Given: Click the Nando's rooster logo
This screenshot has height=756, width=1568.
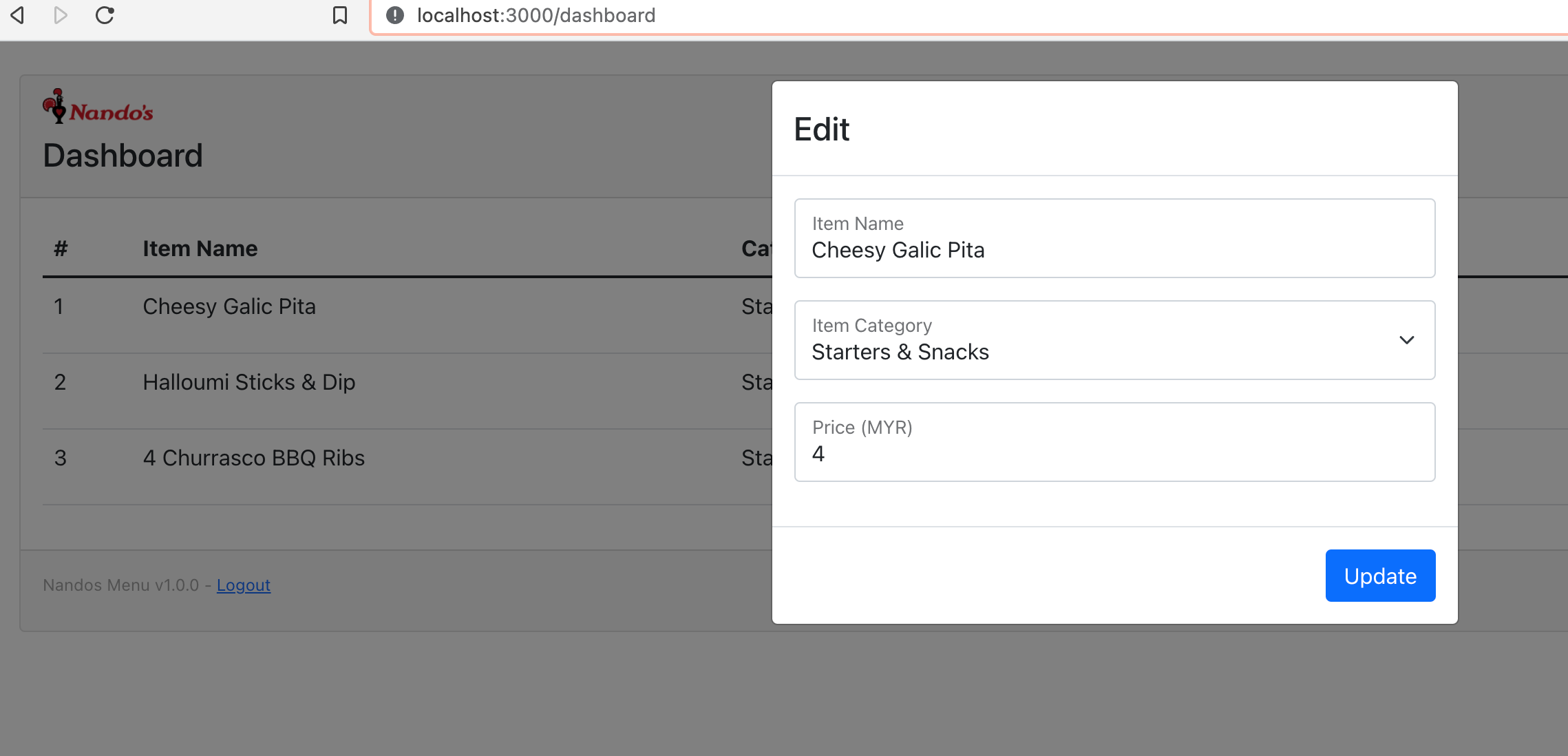Looking at the screenshot, I should (98, 106).
